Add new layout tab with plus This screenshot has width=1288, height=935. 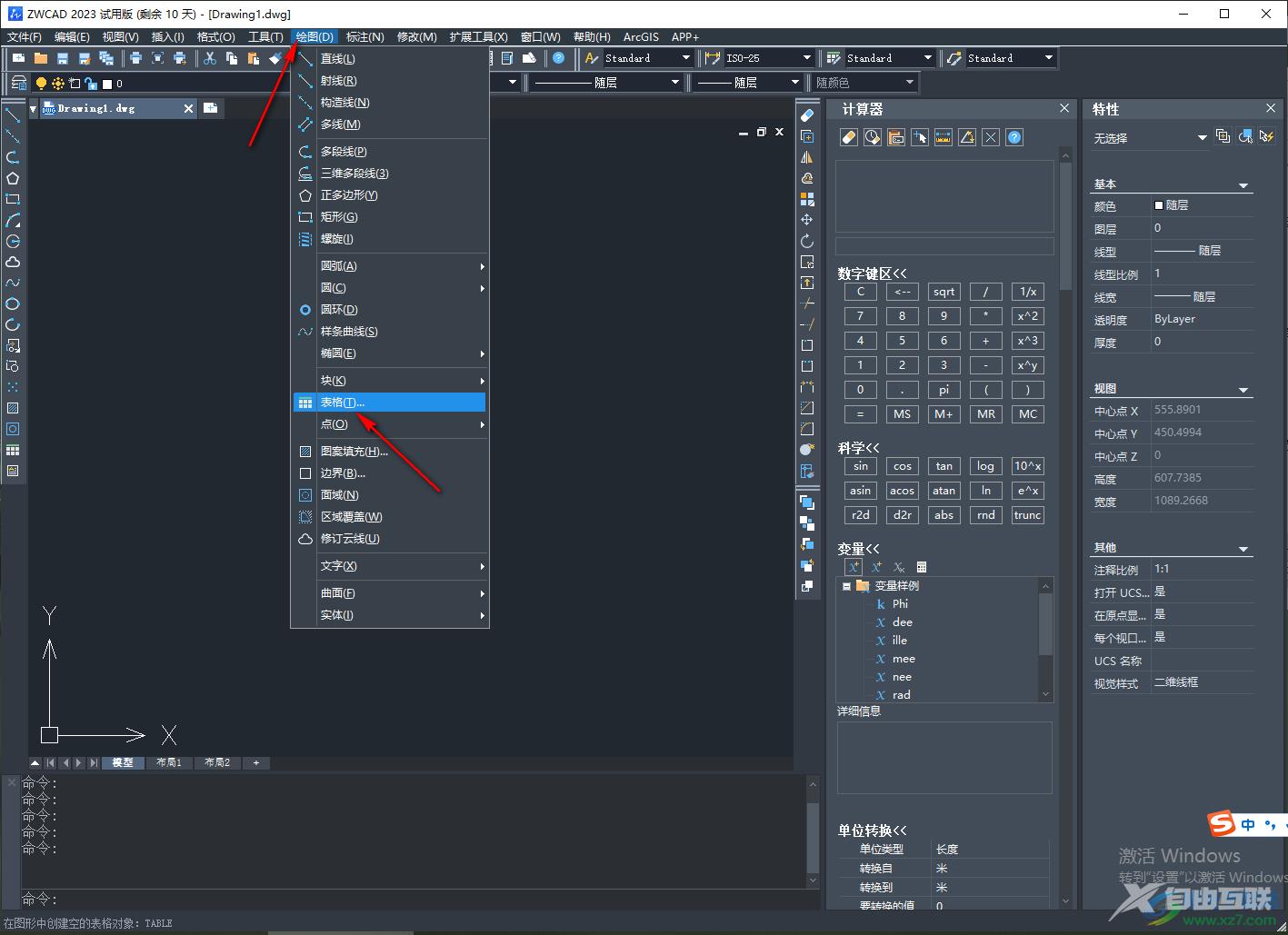point(256,763)
